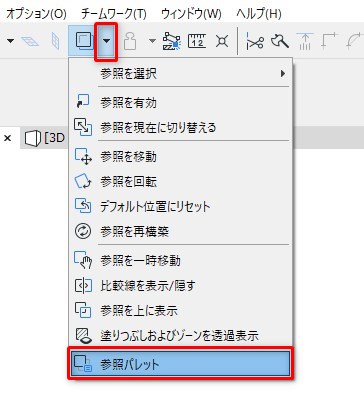
Task: Toggle 参照を上に表示 option
Action: pyautogui.click(x=180, y=310)
